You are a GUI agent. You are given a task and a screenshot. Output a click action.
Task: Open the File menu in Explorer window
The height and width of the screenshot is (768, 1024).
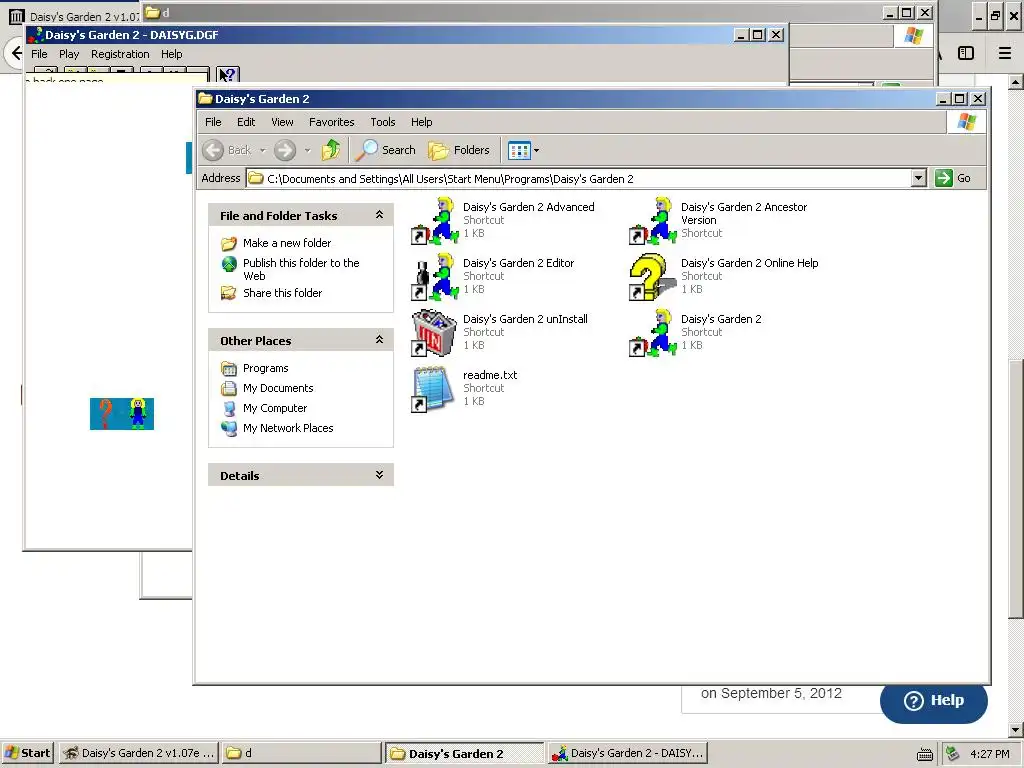tap(213, 122)
